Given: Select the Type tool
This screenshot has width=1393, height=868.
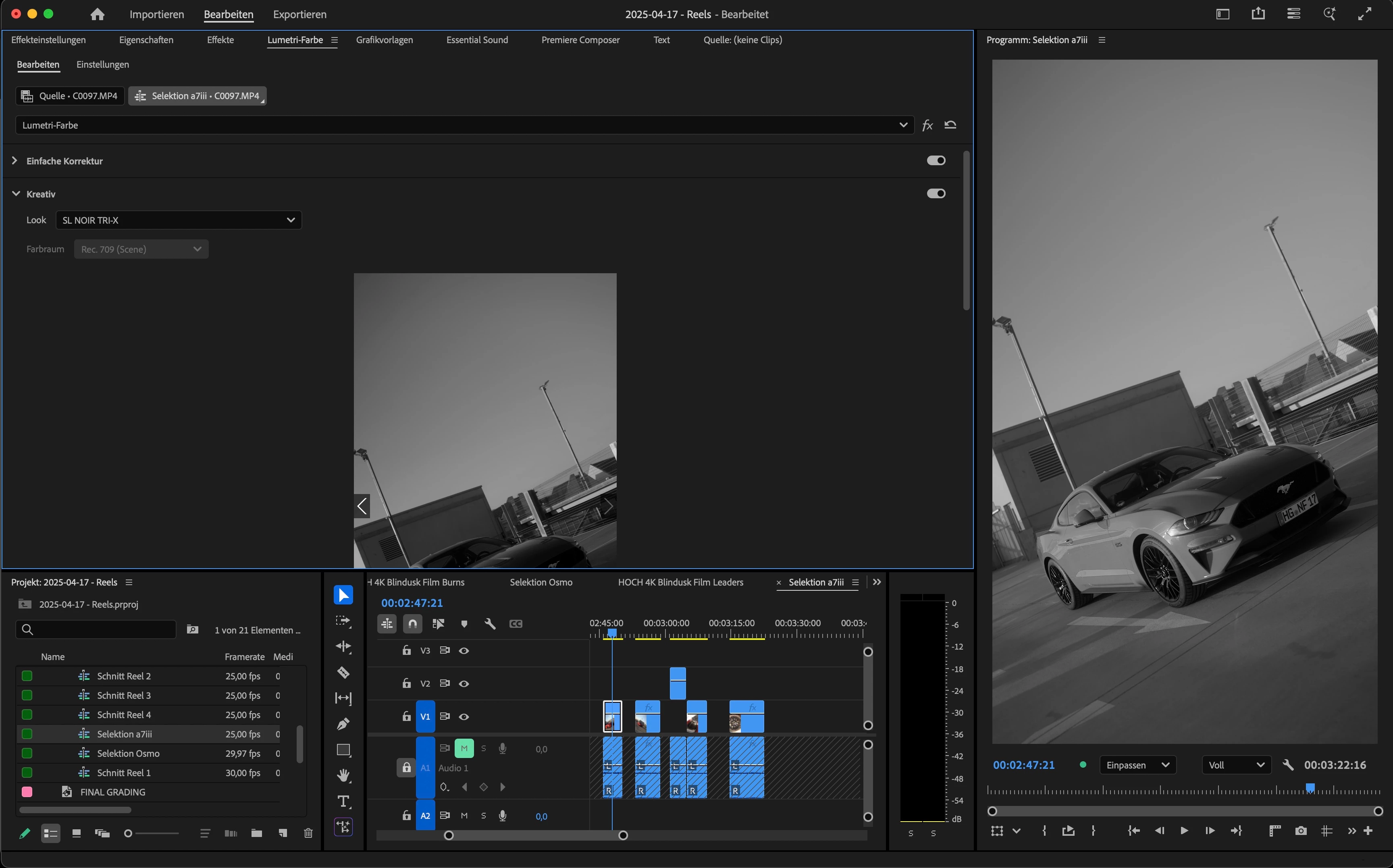Looking at the screenshot, I should 343,802.
